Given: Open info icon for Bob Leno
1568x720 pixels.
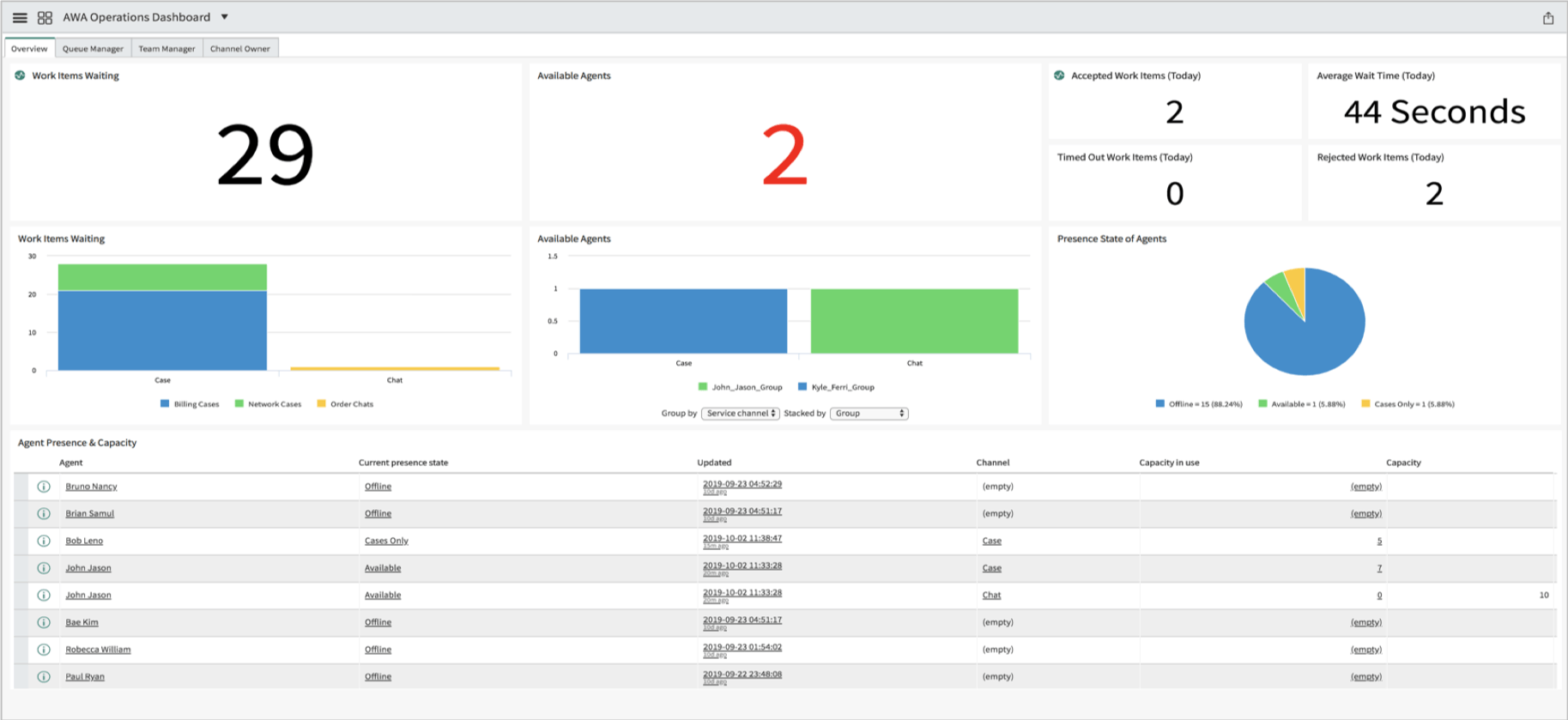Looking at the screenshot, I should (x=44, y=541).
